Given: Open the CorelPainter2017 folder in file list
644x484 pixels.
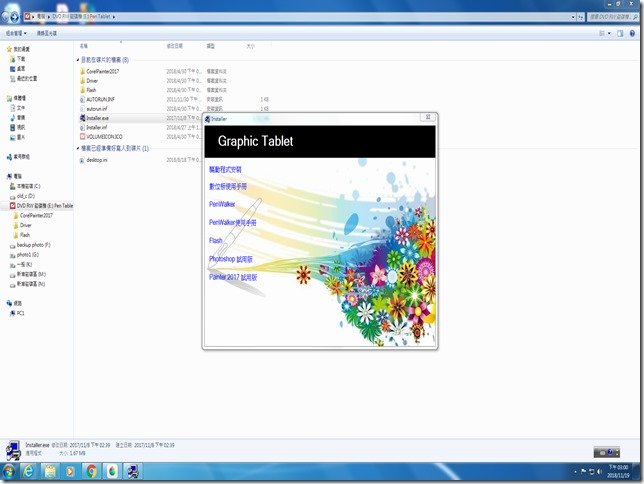Looking at the screenshot, I should point(81,72).
